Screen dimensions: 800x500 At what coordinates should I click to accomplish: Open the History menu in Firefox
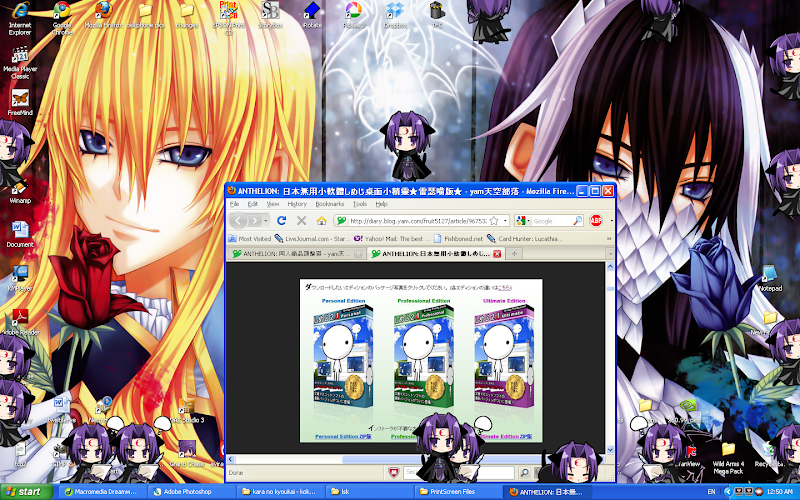[297, 204]
